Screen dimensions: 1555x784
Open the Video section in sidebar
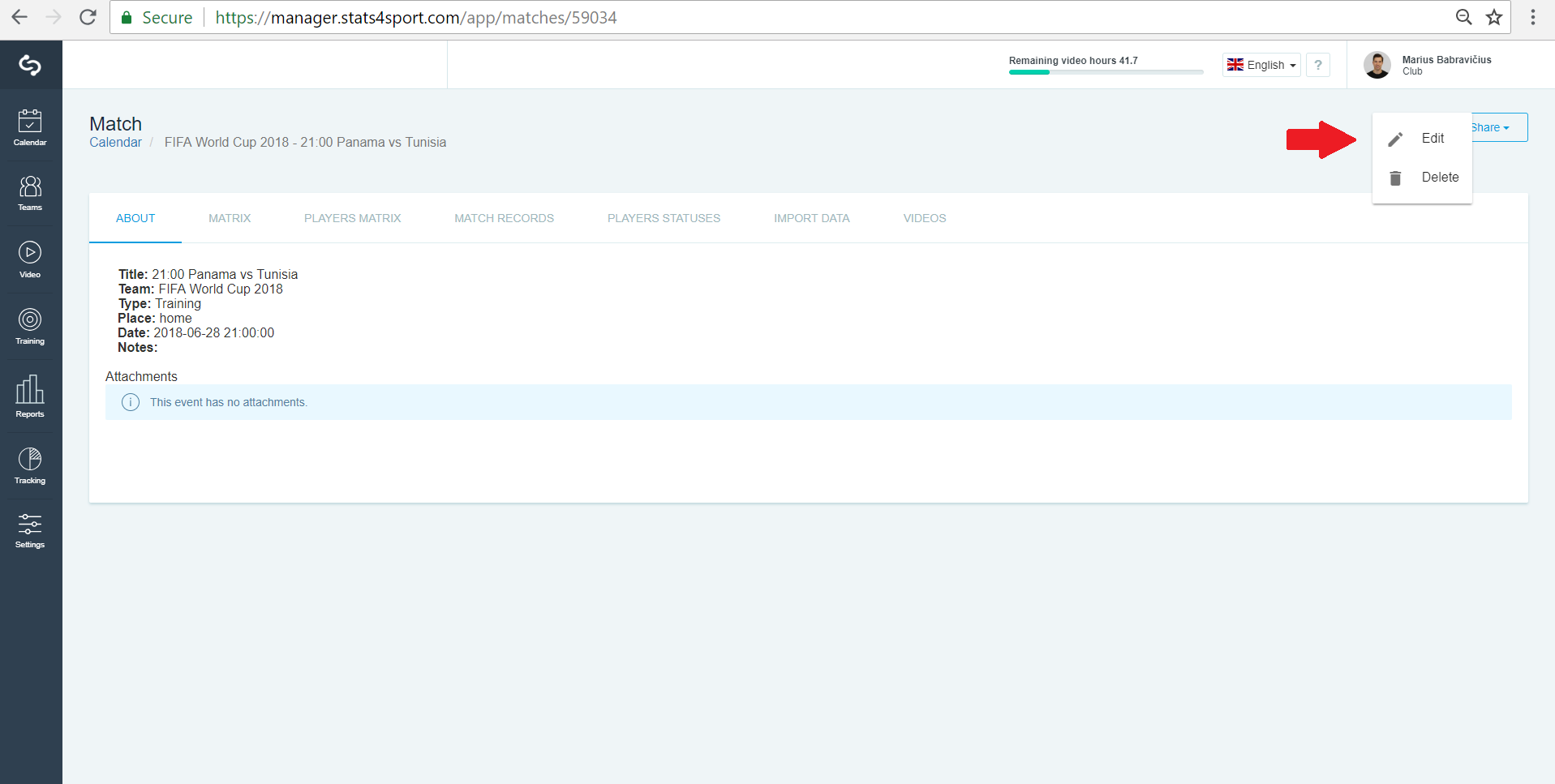30,260
